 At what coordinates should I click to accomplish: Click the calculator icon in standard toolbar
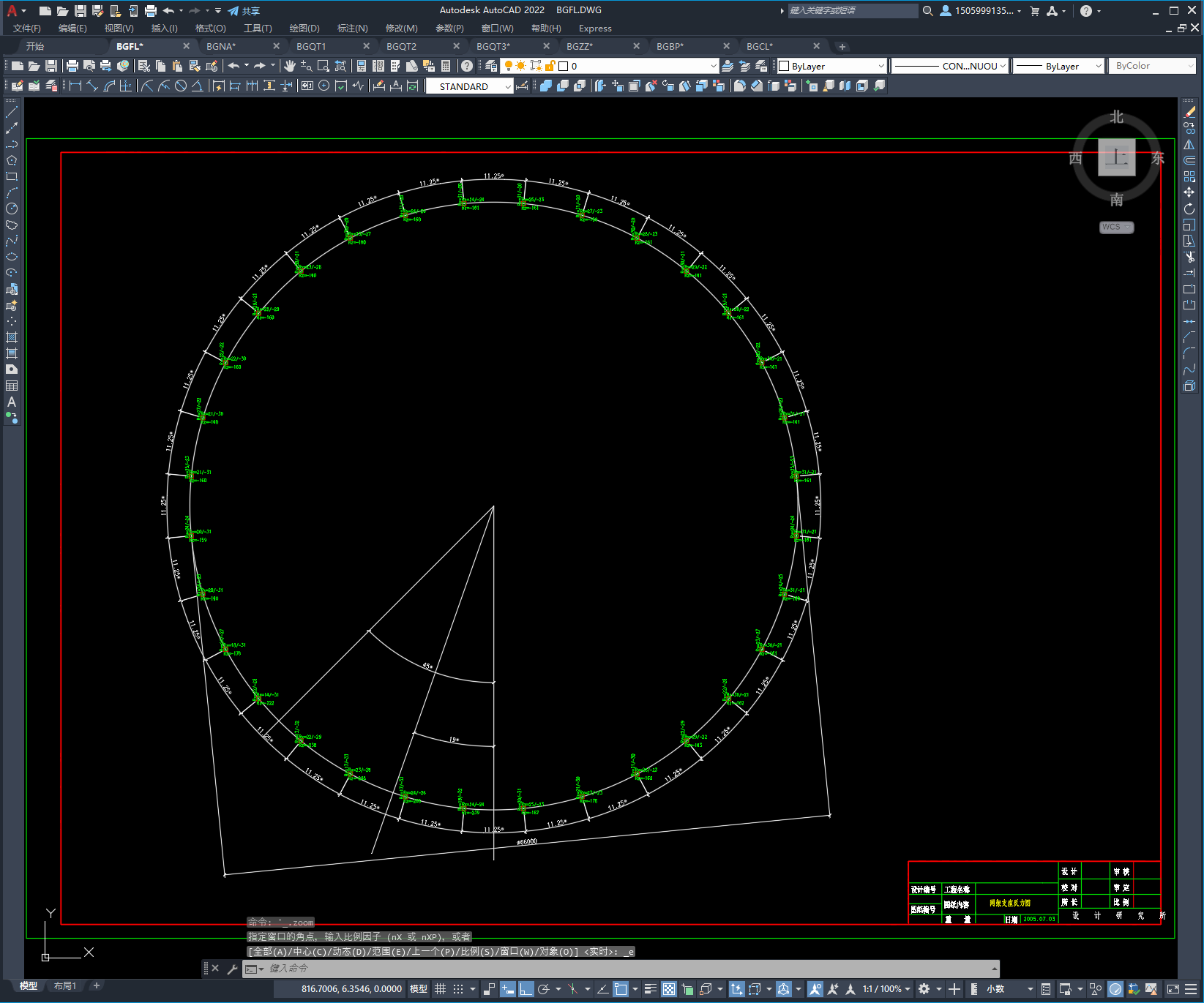tap(446, 66)
